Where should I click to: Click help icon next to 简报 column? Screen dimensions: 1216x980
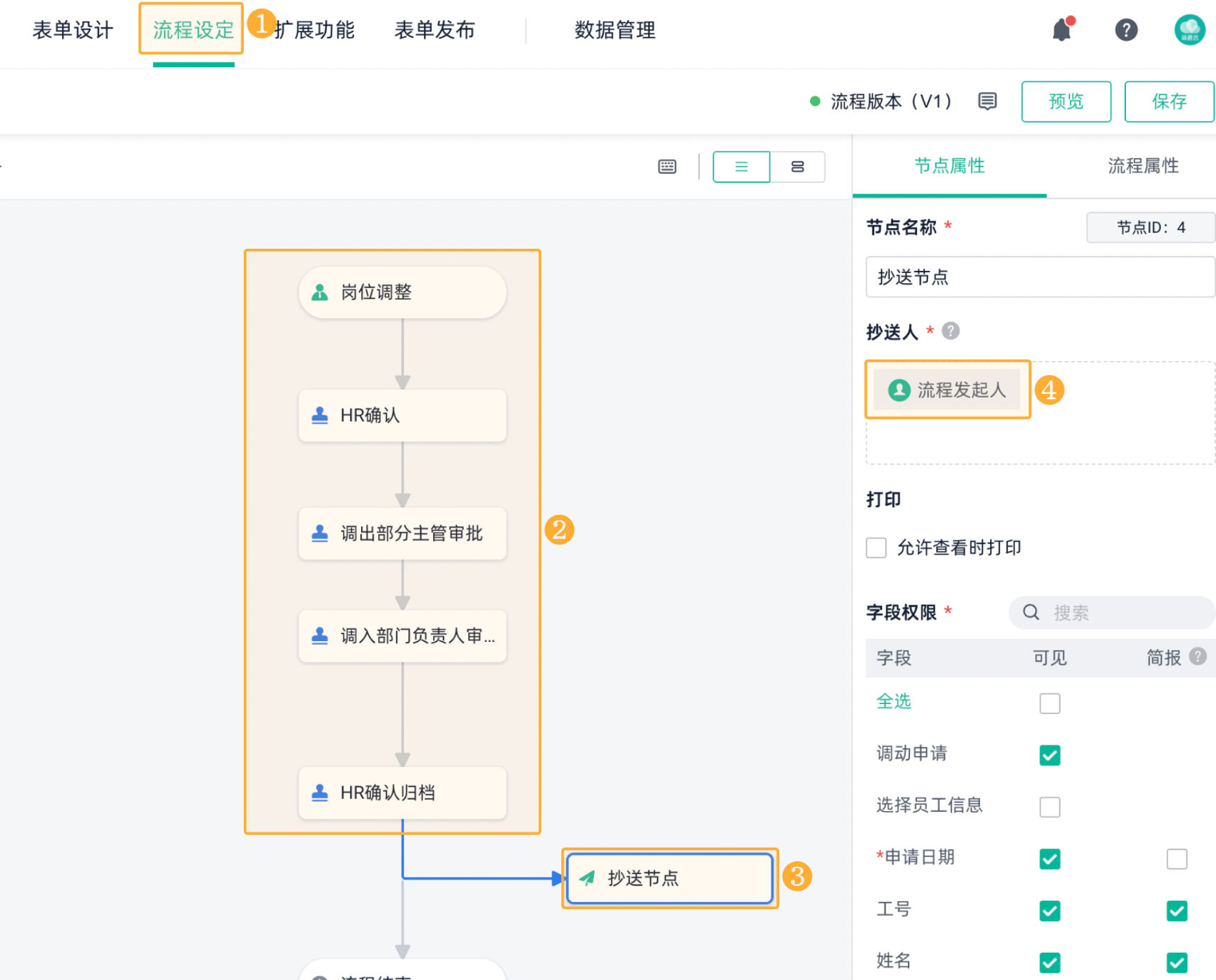pos(1197,656)
